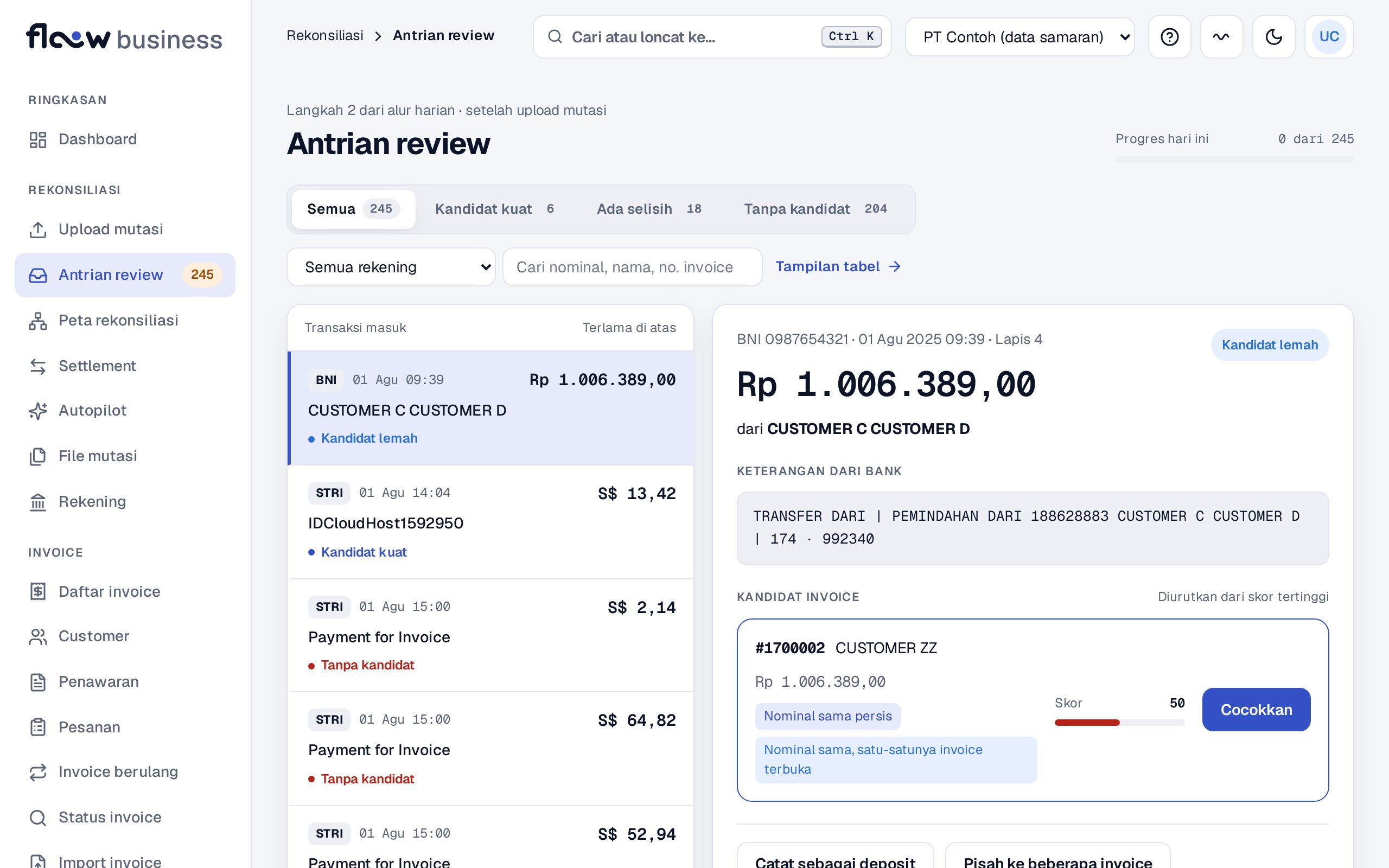This screenshot has width=1389, height=868.
Task: Open Antrian review in the sidebar
Action: 125,275
